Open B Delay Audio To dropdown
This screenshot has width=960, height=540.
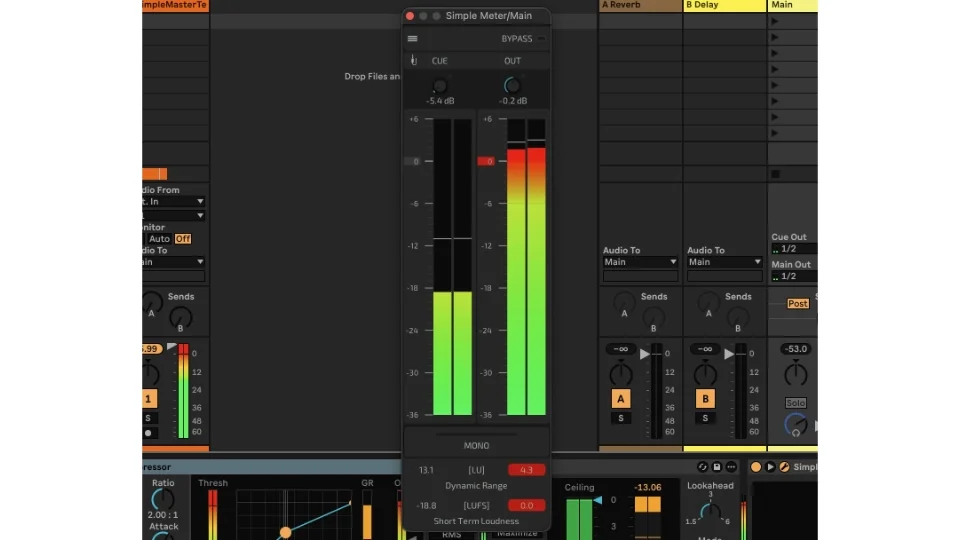point(724,262)
